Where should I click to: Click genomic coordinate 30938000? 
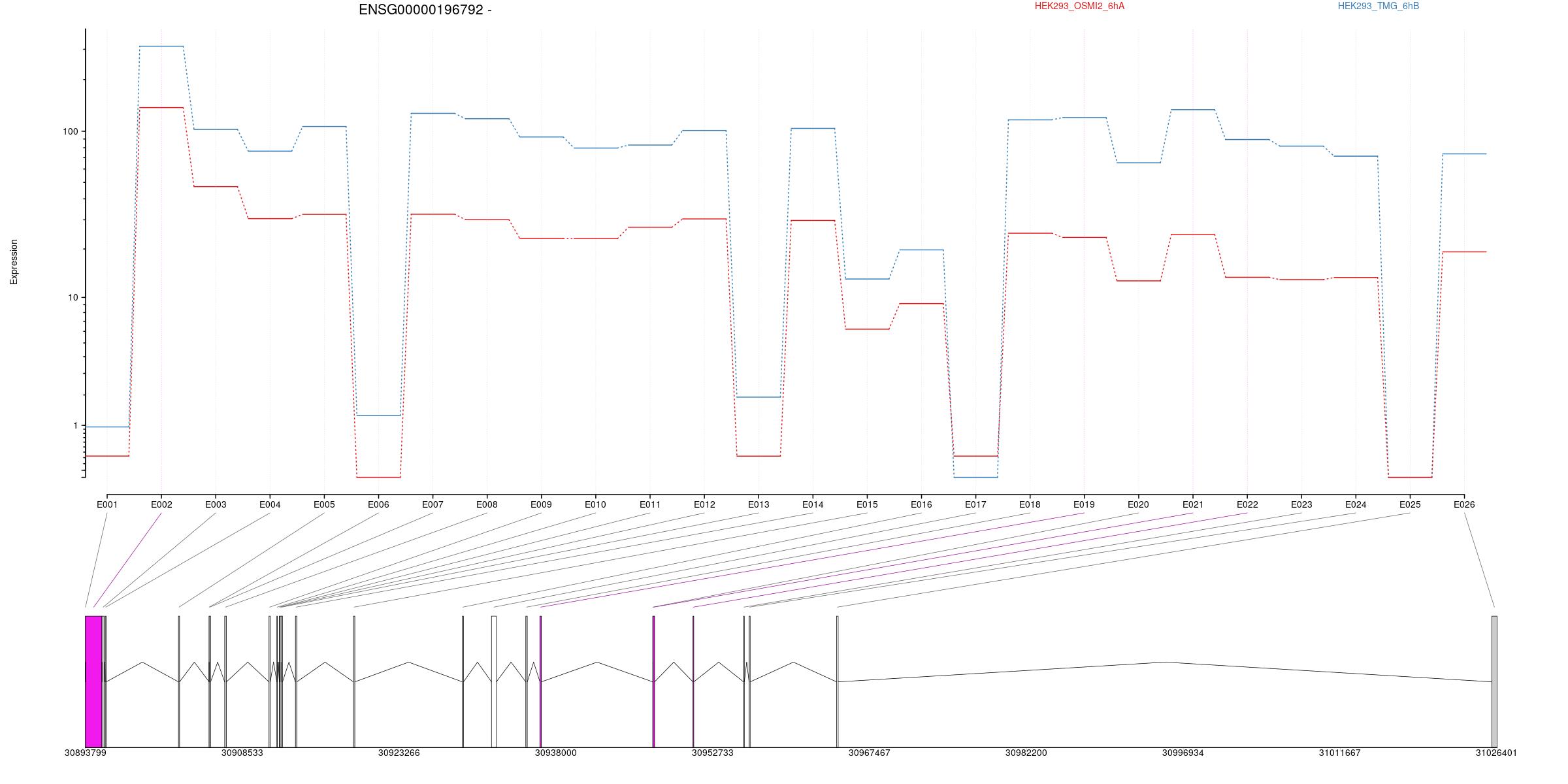coord(556,753)
